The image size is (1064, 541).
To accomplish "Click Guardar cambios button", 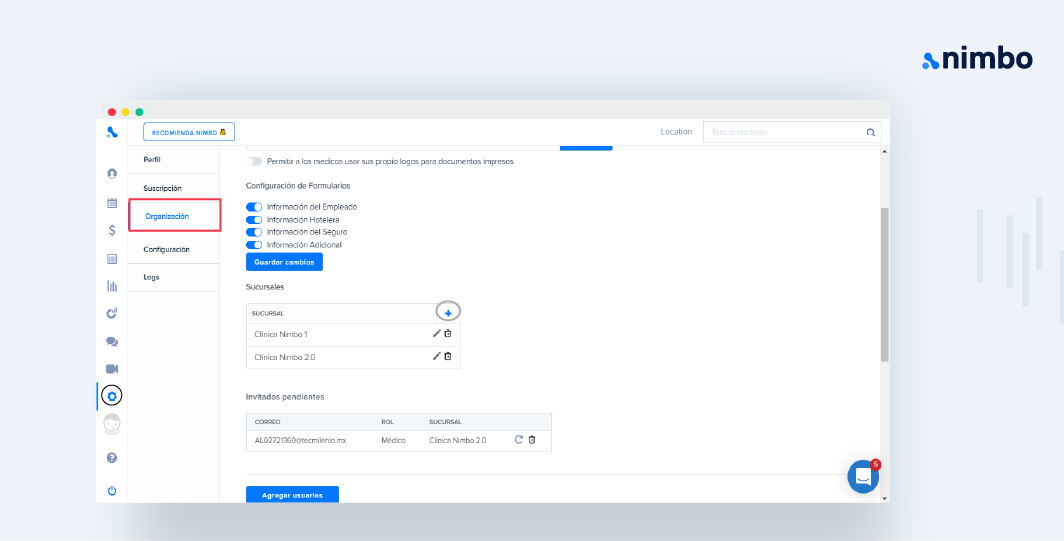I will (x=284, y=262).
